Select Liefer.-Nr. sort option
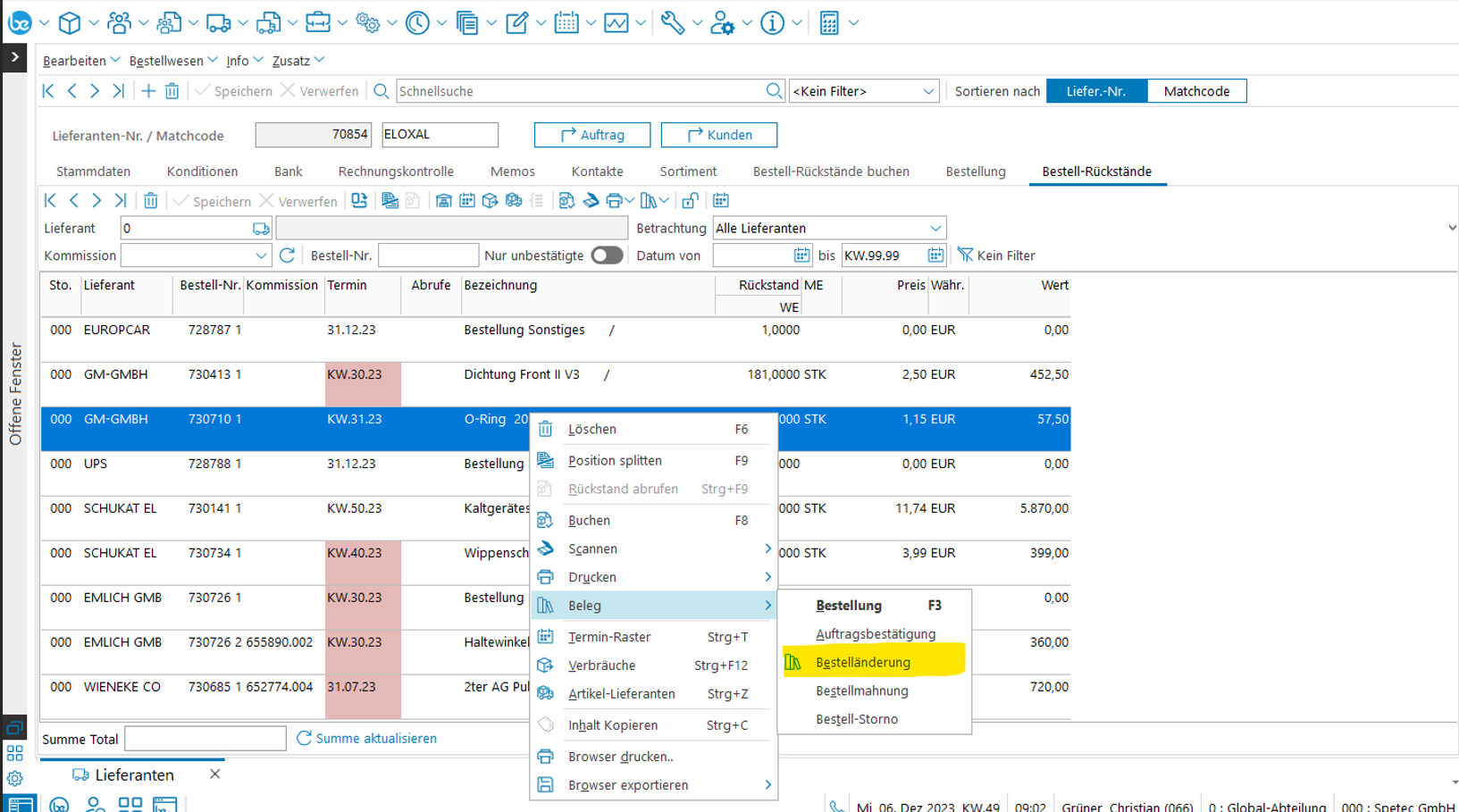Screen dimensions: 1459x812 click(x=1096, y=91)
